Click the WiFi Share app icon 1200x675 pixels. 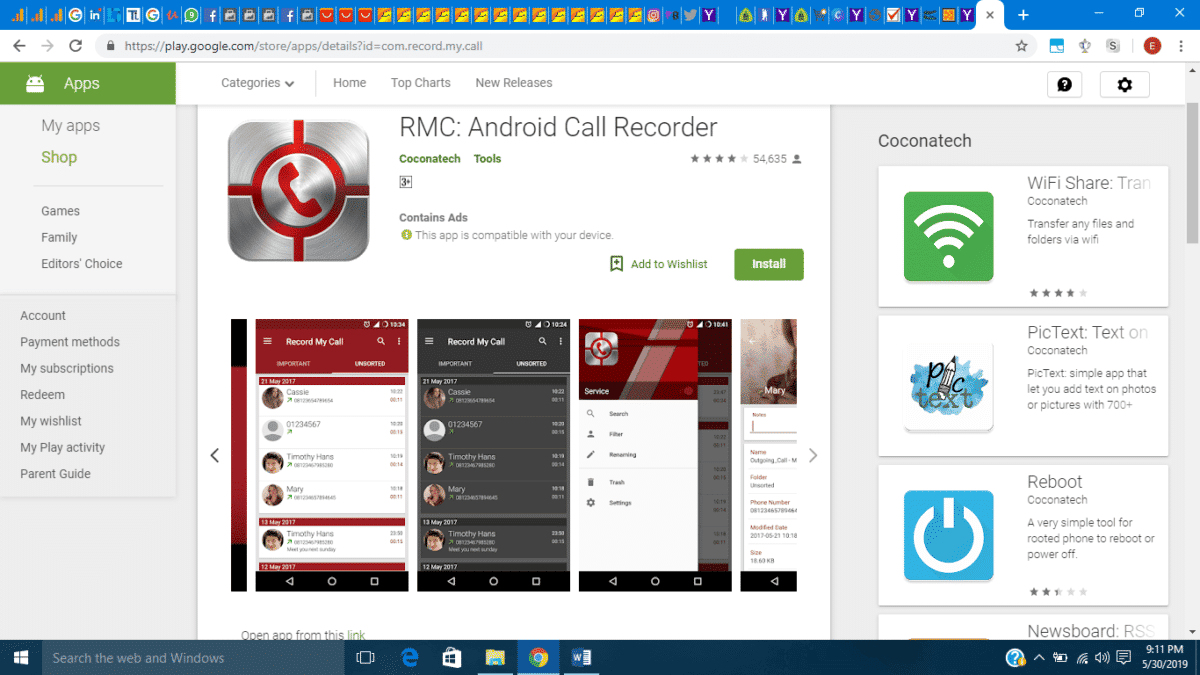pyautogui.click(x=948, y=236)
